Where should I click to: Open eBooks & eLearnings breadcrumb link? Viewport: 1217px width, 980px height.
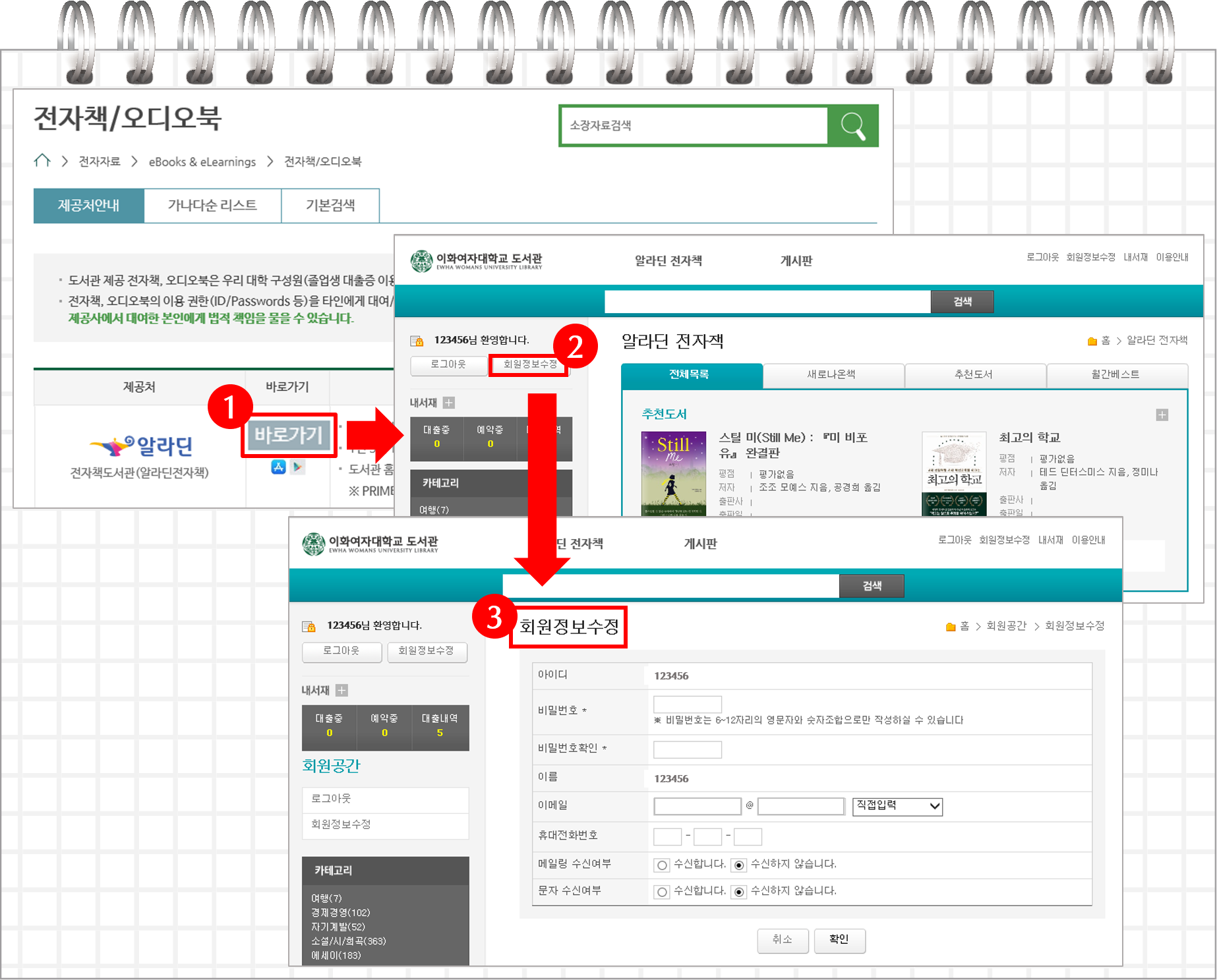point(202,161)
